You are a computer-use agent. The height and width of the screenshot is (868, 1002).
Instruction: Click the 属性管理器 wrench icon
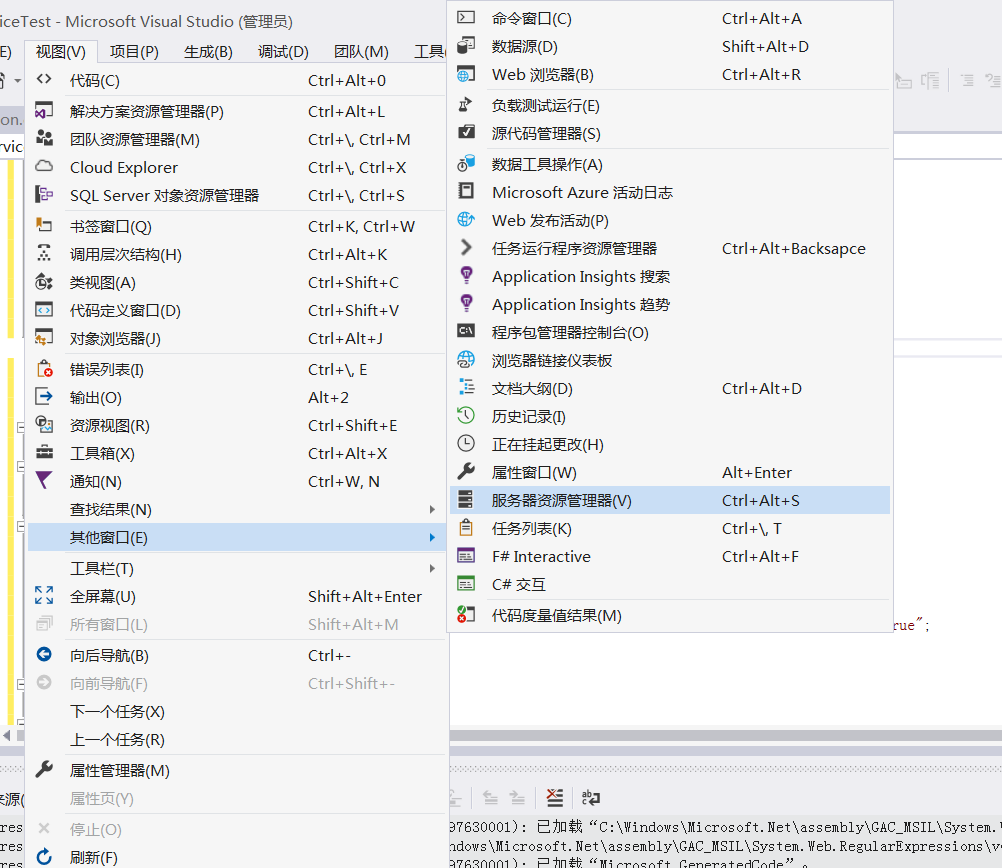point(43,769)
